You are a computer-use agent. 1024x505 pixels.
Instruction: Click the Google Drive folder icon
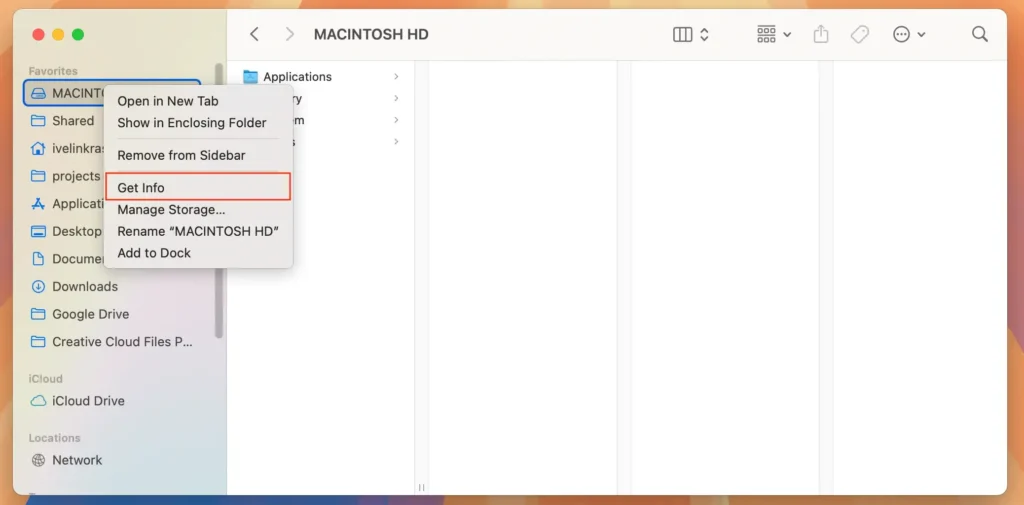(39, 314)
